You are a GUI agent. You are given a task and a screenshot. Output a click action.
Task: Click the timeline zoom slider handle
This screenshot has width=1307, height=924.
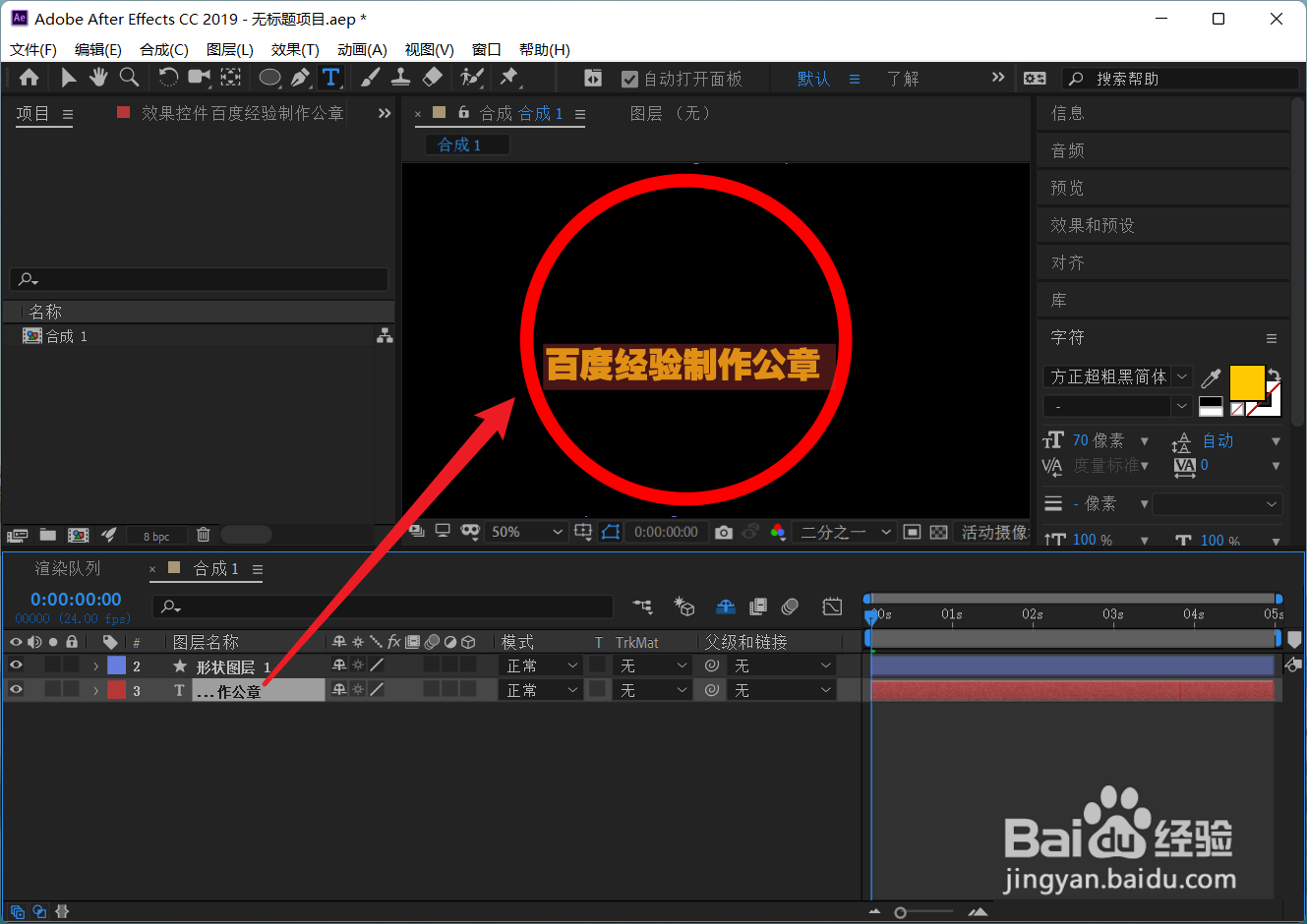(x=900, y=912)
